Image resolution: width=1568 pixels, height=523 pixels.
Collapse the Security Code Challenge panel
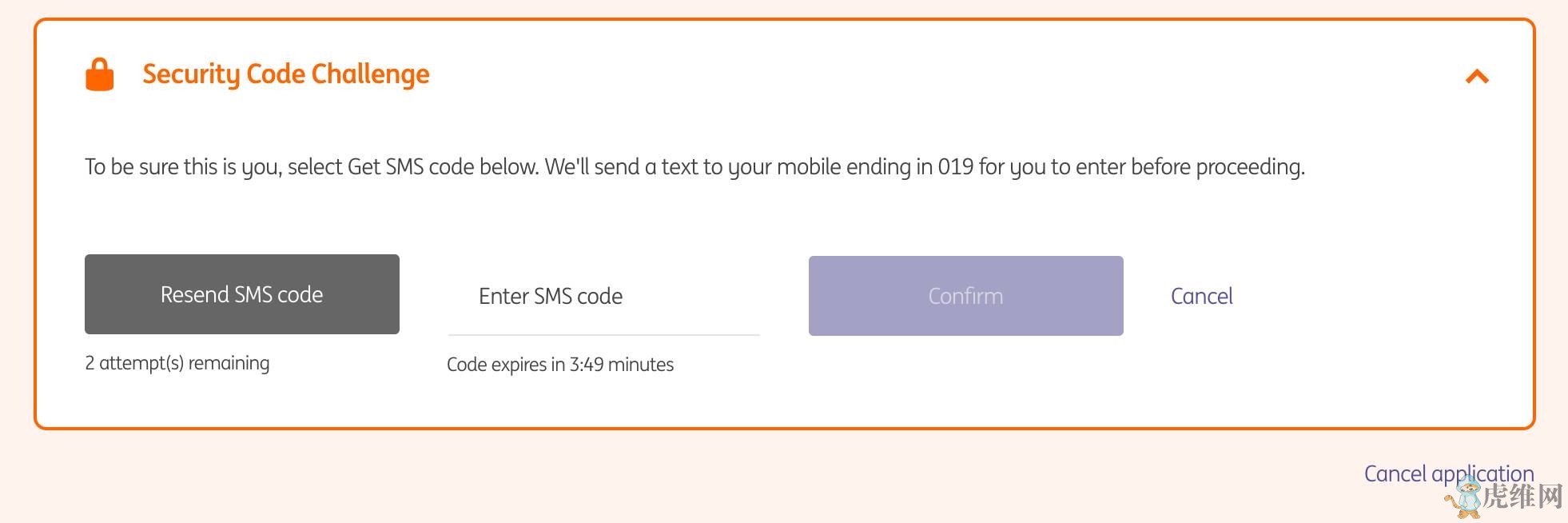[x=1477, y=77]
